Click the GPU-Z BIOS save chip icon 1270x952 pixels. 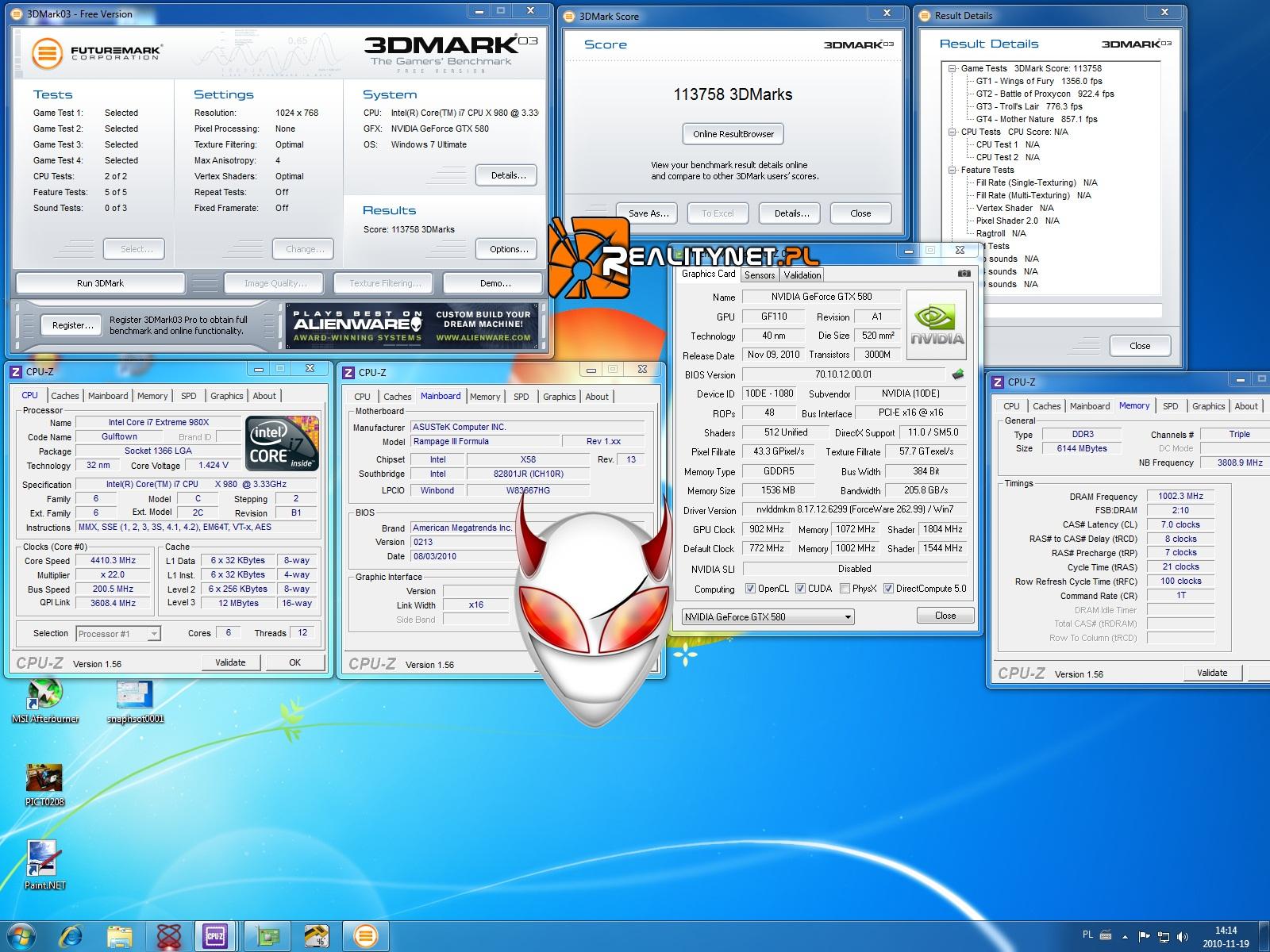click(x=958, y=374)
